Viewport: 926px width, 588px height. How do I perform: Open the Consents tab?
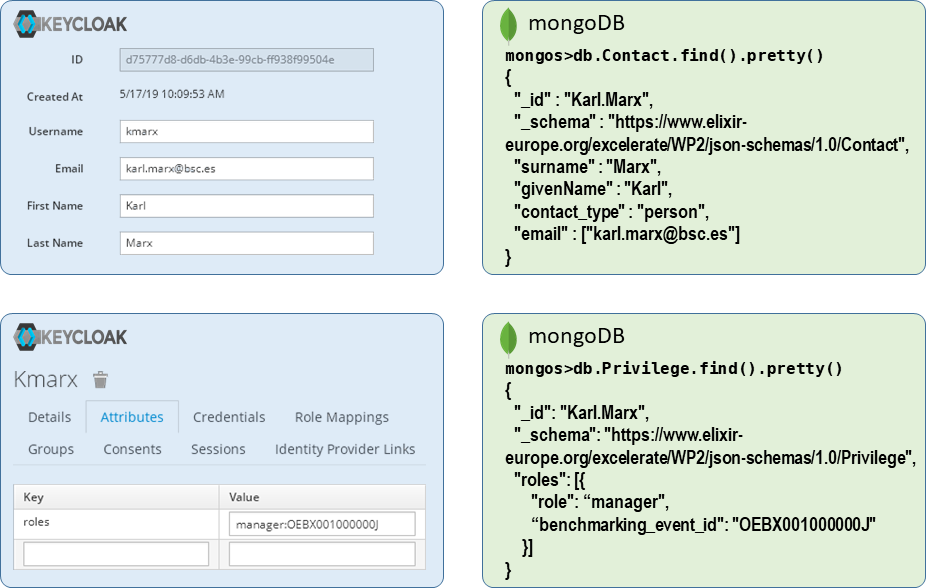coord(132,449)
